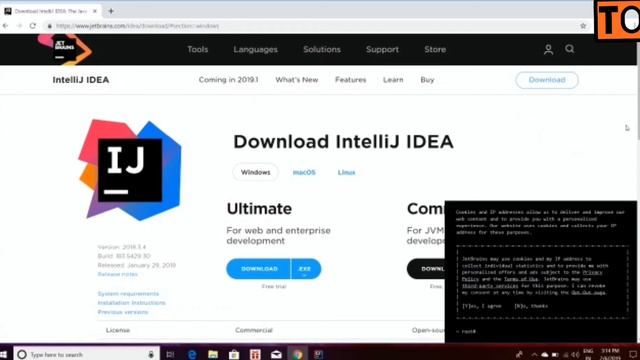
Task: Open the Previous versions link
Action: click(x=123, y=312)
